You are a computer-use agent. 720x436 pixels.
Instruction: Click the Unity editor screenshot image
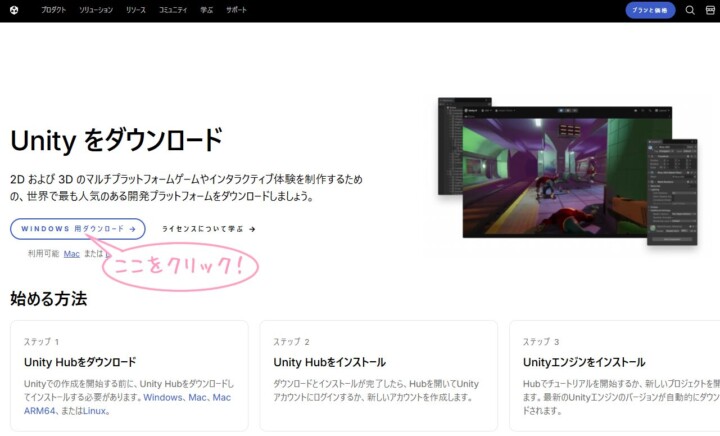(567, 171)
